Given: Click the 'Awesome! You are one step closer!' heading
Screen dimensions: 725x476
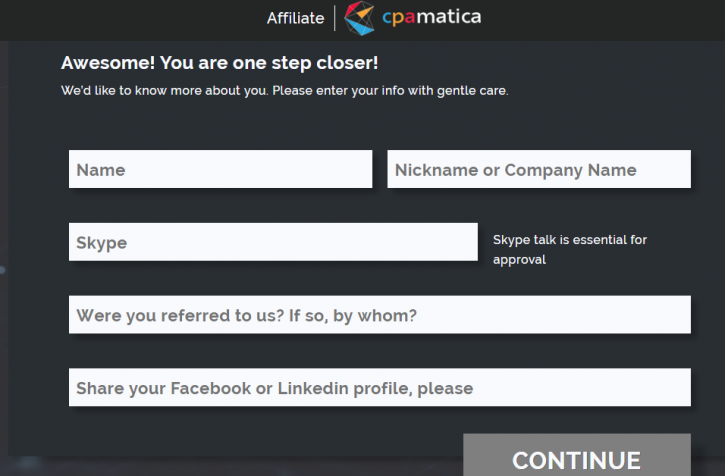Looking at the screenshot, I should click(x=220, y=63).
